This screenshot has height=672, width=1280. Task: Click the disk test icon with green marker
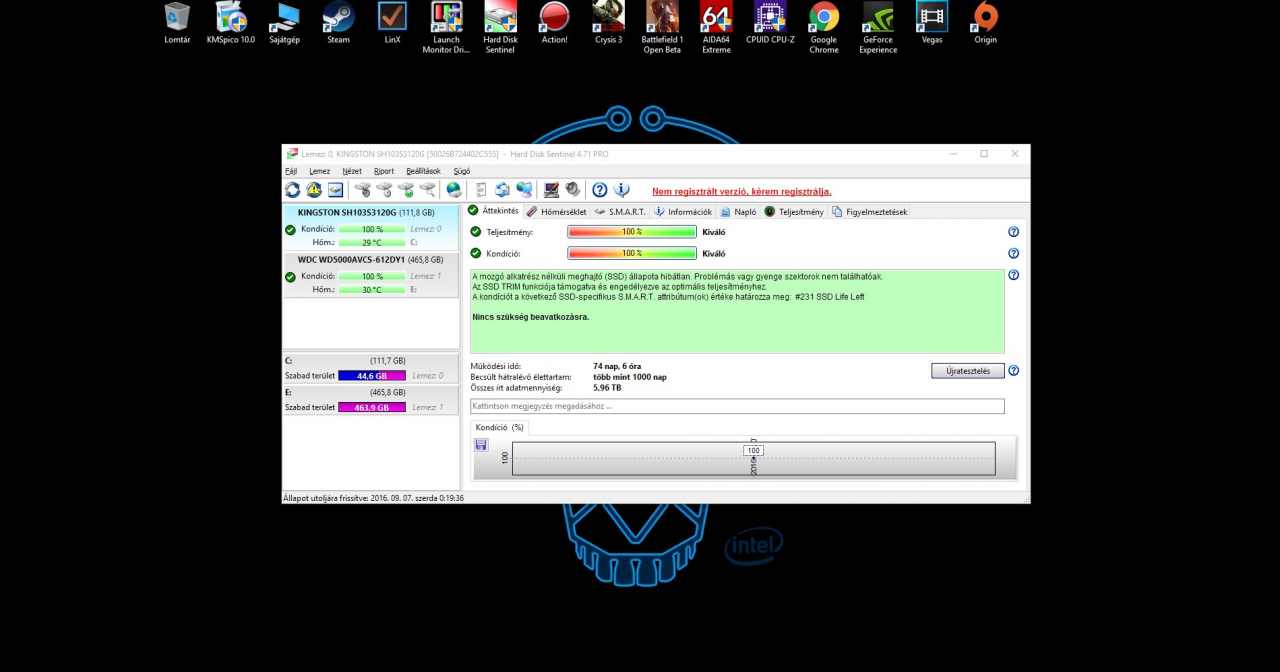[x=406, y=190]
